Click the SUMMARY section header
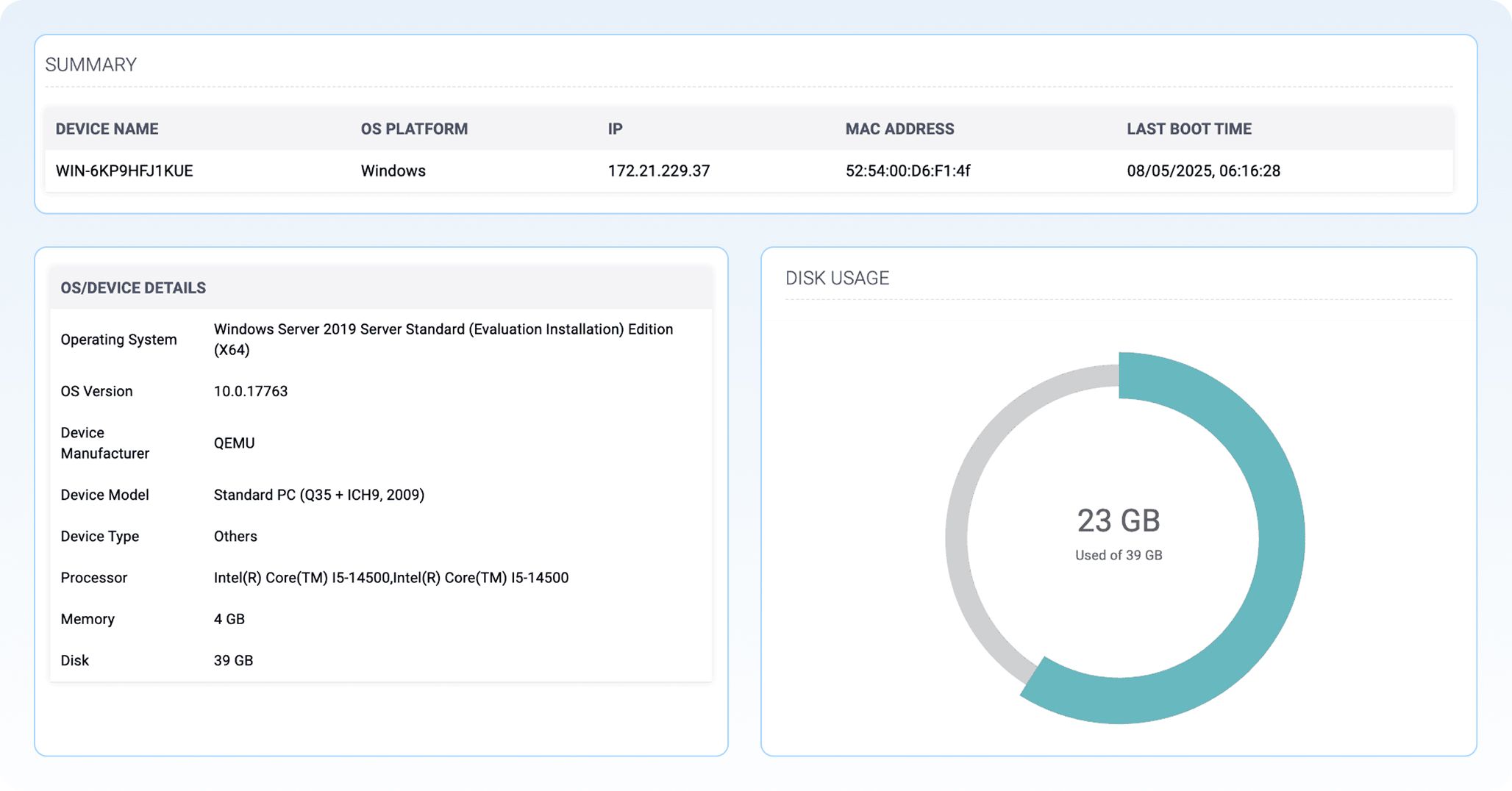1512x791 pixels. pyautogui.click(x=91, y=65)
